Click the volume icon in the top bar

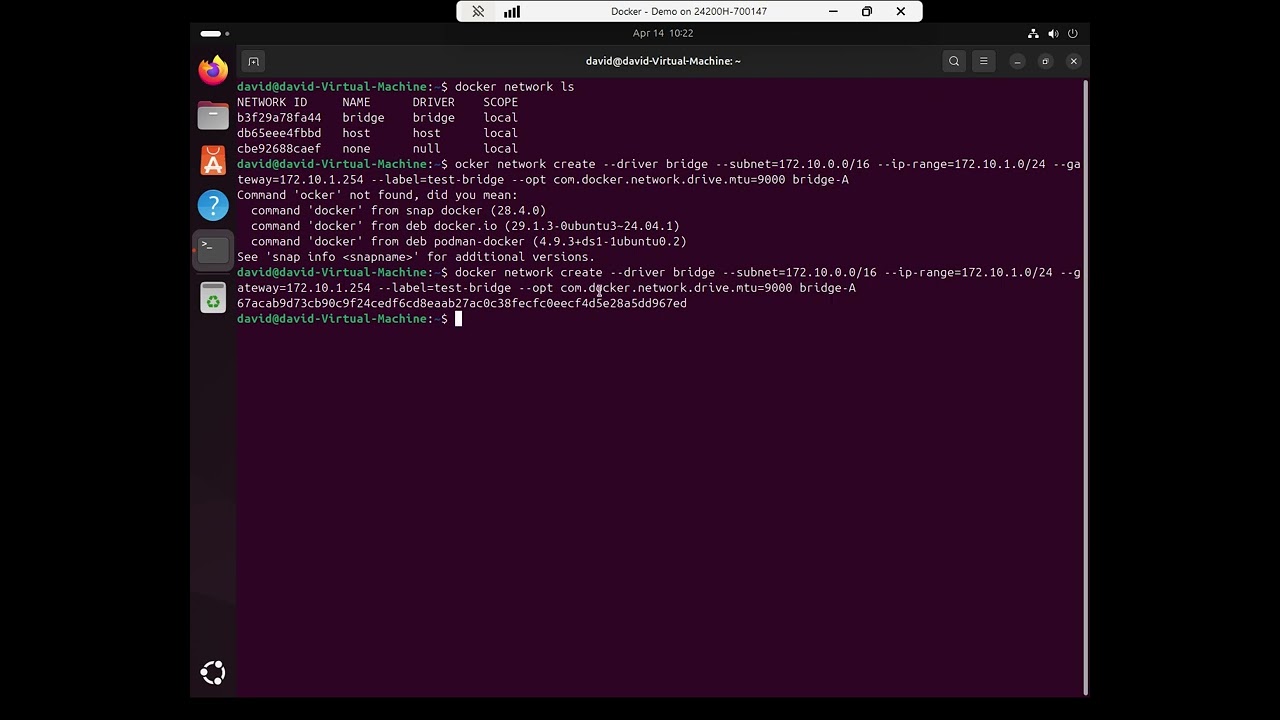[x=1053, y=33]
